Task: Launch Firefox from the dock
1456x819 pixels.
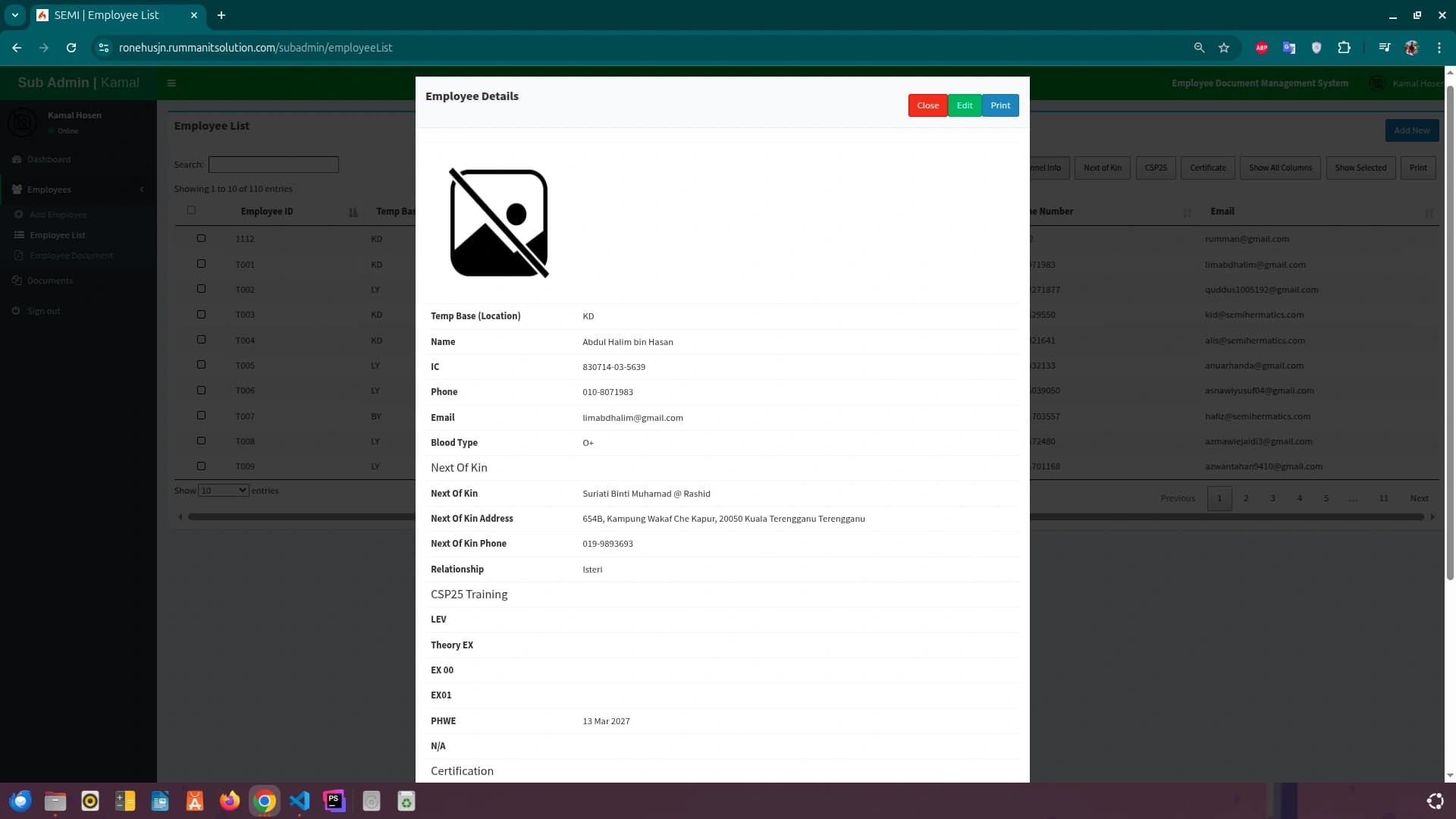Action: tap(230, 801)
